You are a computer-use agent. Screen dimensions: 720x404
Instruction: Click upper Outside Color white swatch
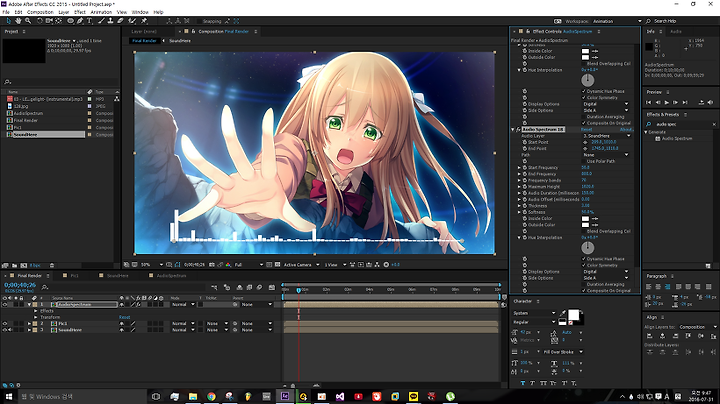pos(585,57)
